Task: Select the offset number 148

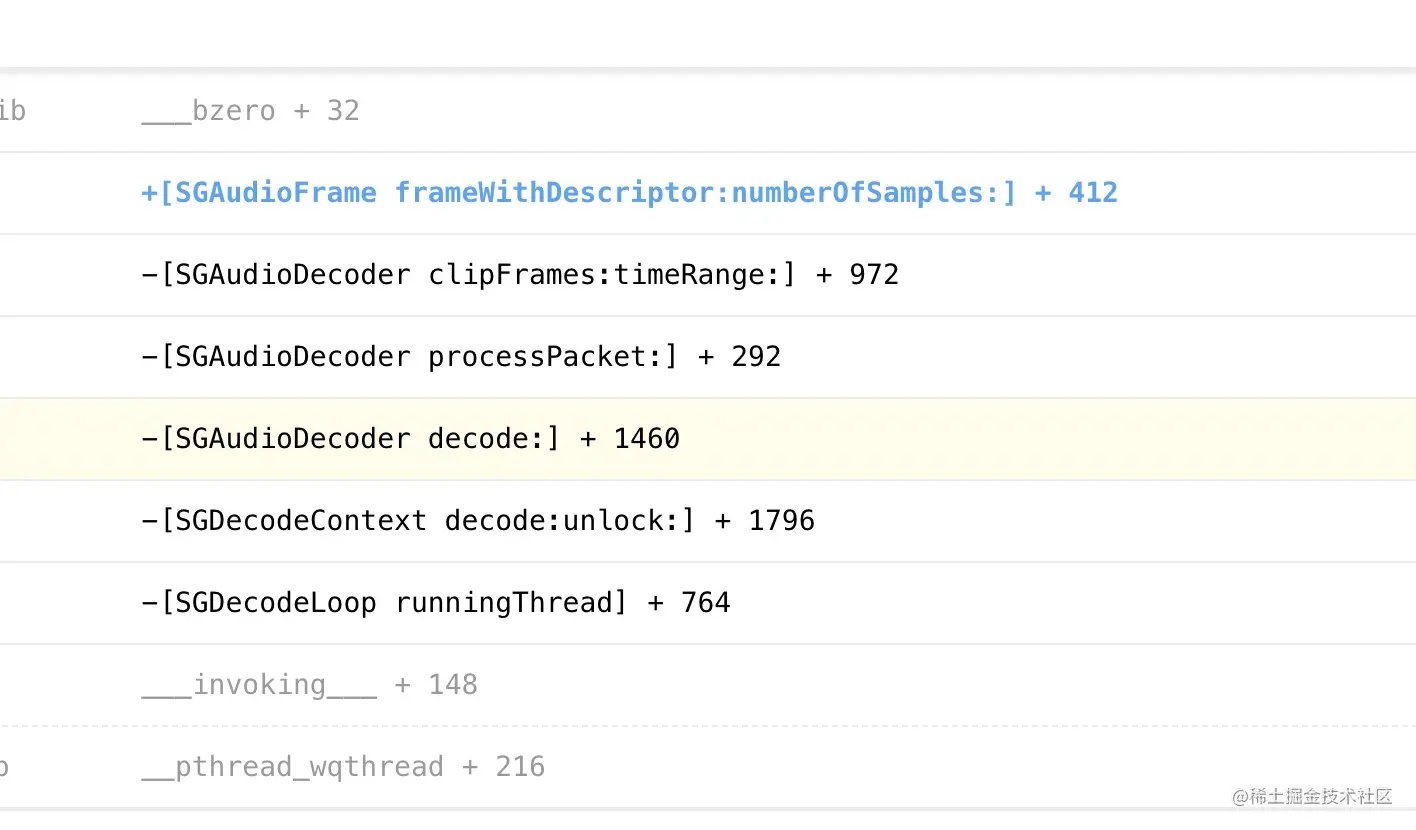Action: 453,684
